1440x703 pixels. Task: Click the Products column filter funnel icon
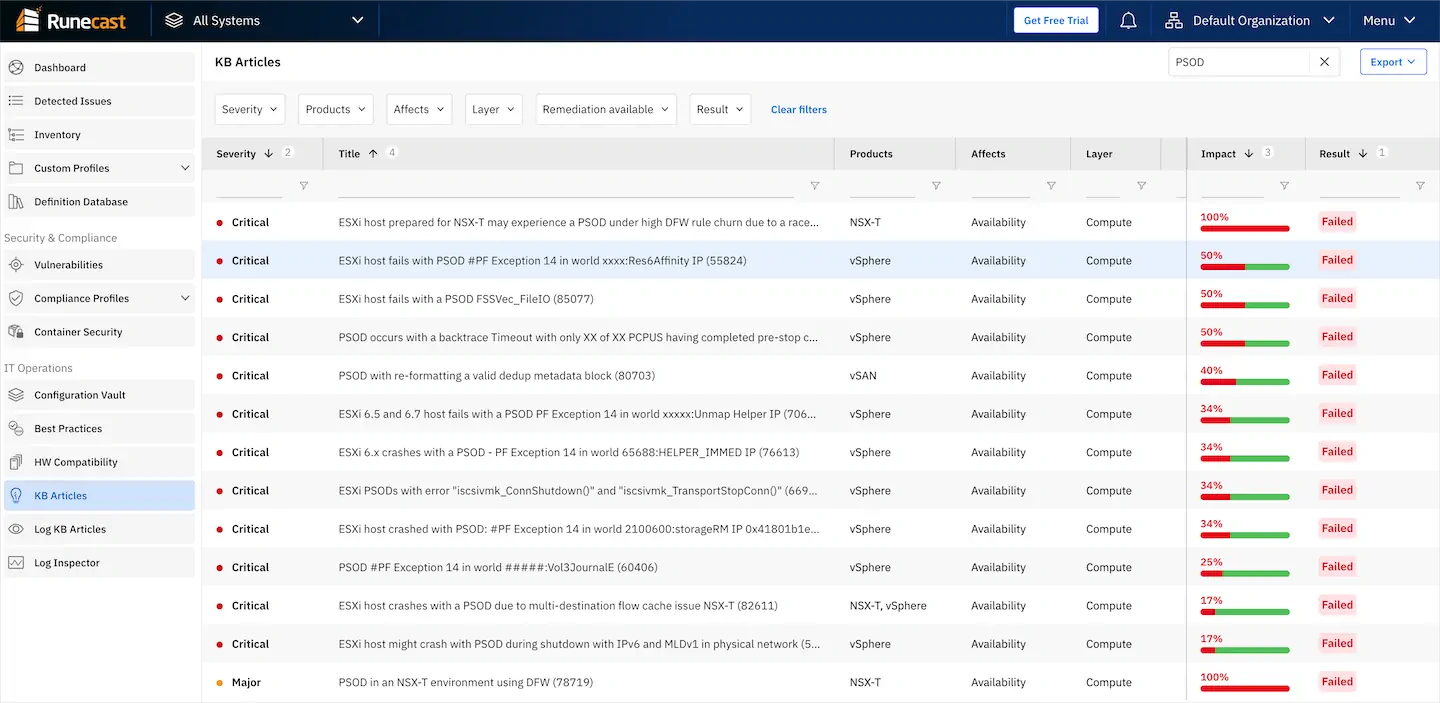(936, 186)
